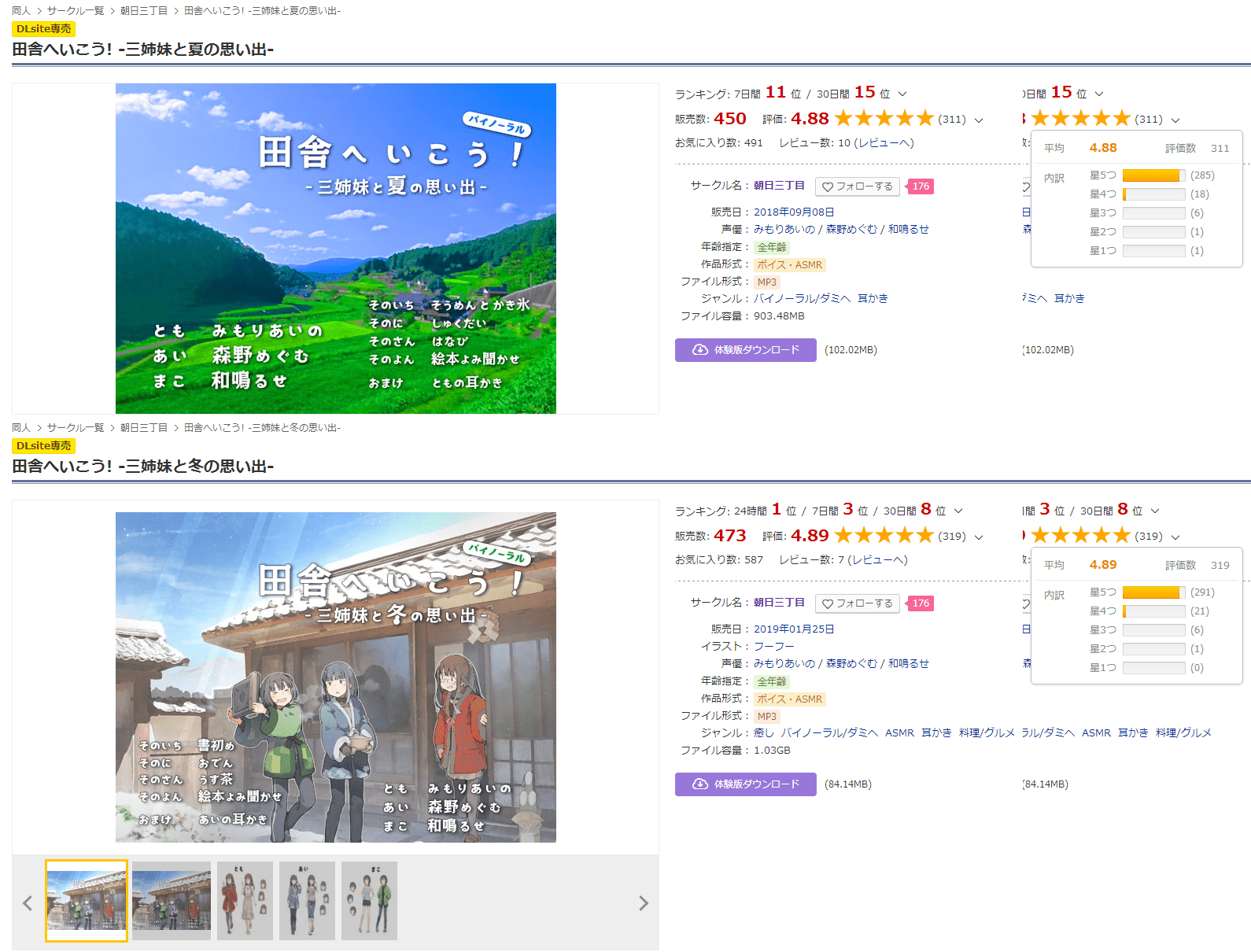Click the 同人 breadcrumb in the summer listing
This screenshot has height=952, width=1251.
[x=21, y=11]
